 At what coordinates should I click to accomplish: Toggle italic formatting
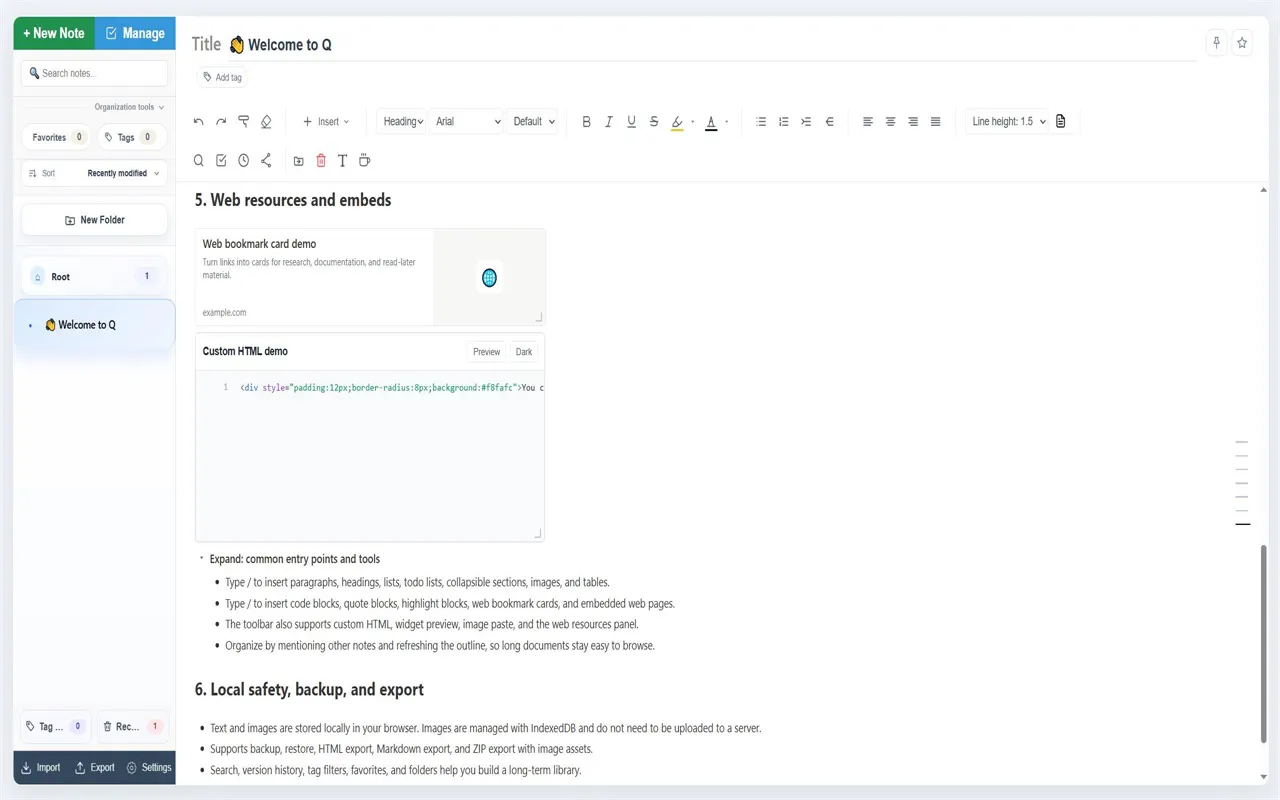pos(609,122)
